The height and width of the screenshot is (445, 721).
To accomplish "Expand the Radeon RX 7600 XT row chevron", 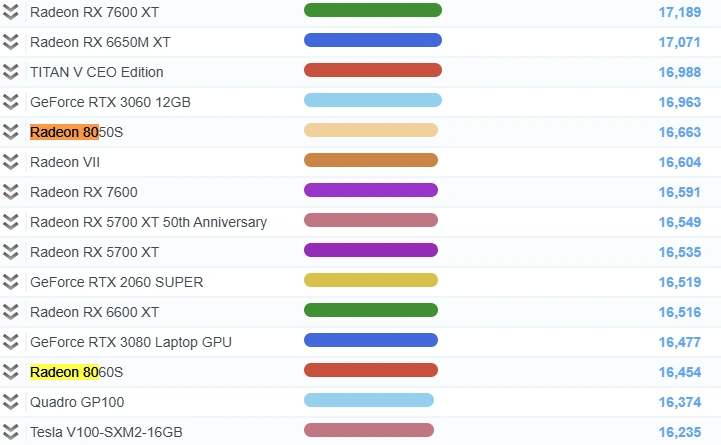I will click(x=11, y=12).
